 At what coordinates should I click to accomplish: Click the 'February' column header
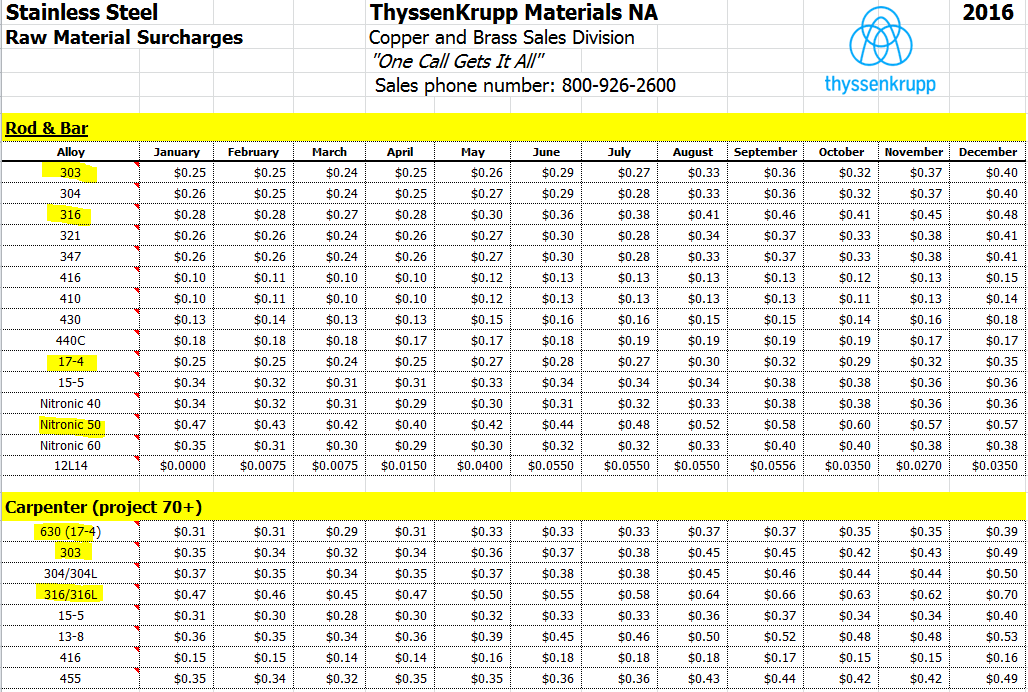click(x=253, y=151)
